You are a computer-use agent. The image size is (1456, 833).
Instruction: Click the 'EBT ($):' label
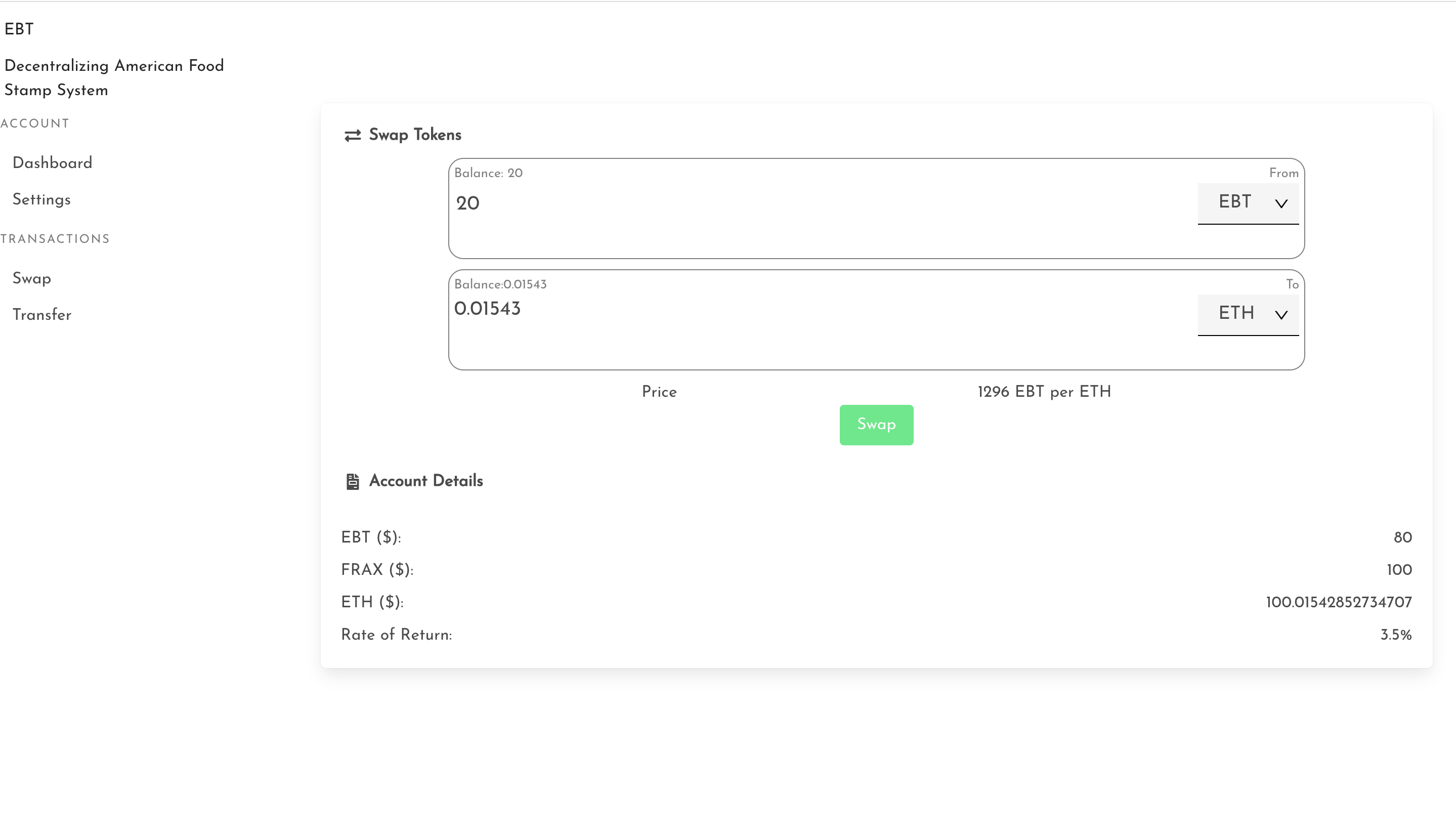tap(371, 538)
